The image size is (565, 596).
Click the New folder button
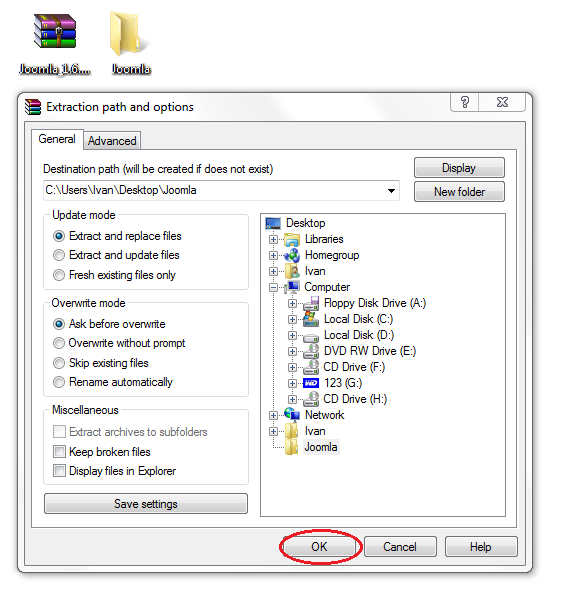459,192
